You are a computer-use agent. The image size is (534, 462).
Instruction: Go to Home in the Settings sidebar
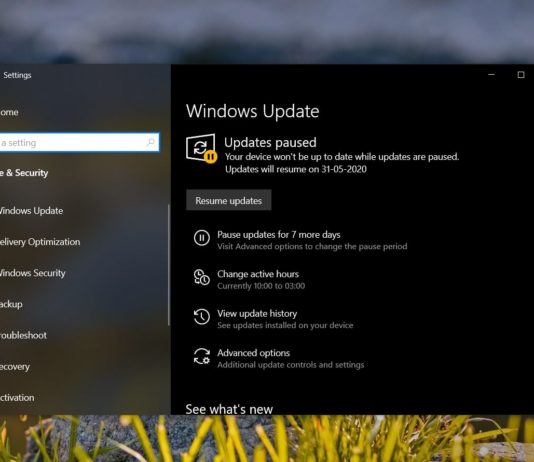tap(9, 112)
